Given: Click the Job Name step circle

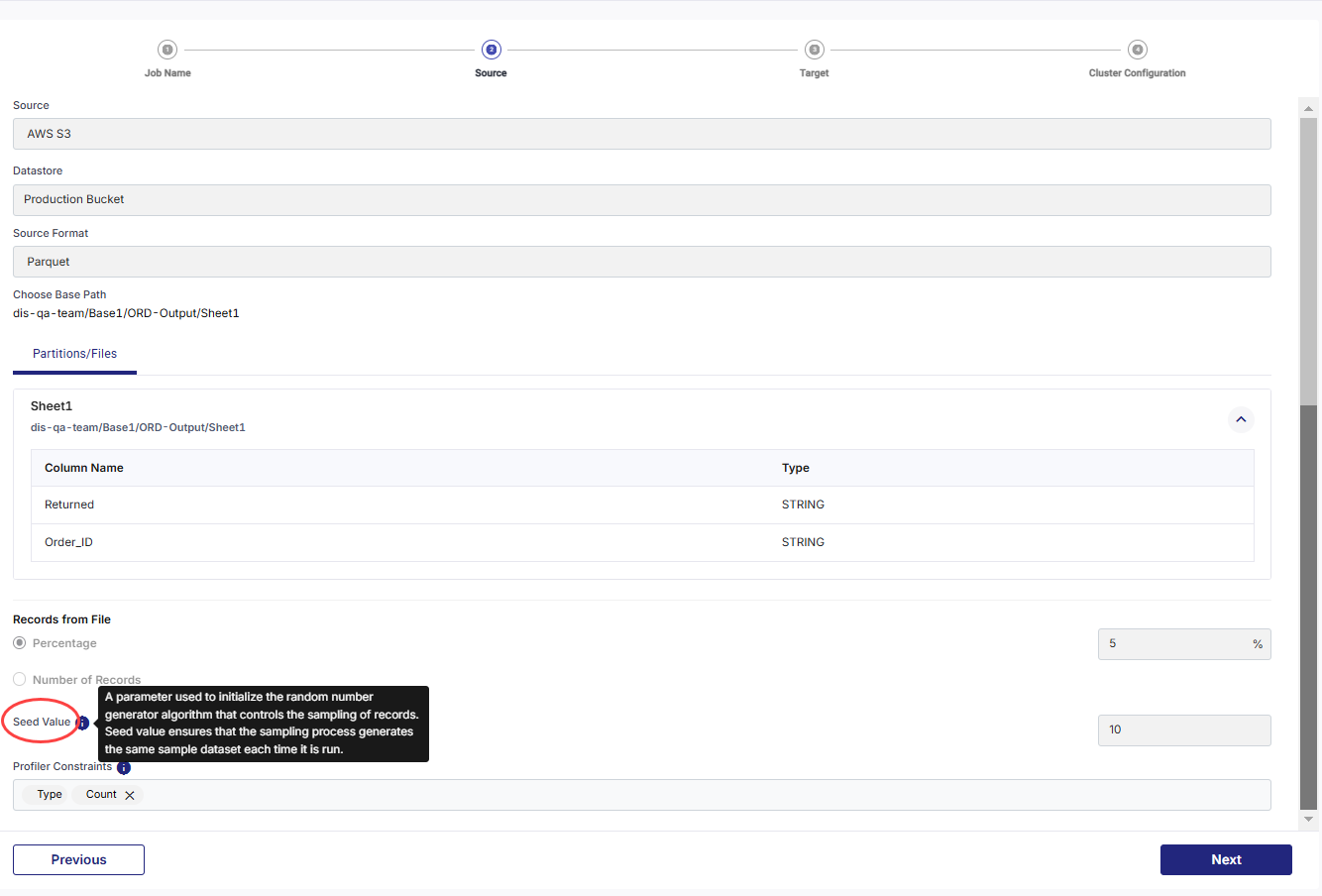Looking at the screenshot, I should [167, 50].
